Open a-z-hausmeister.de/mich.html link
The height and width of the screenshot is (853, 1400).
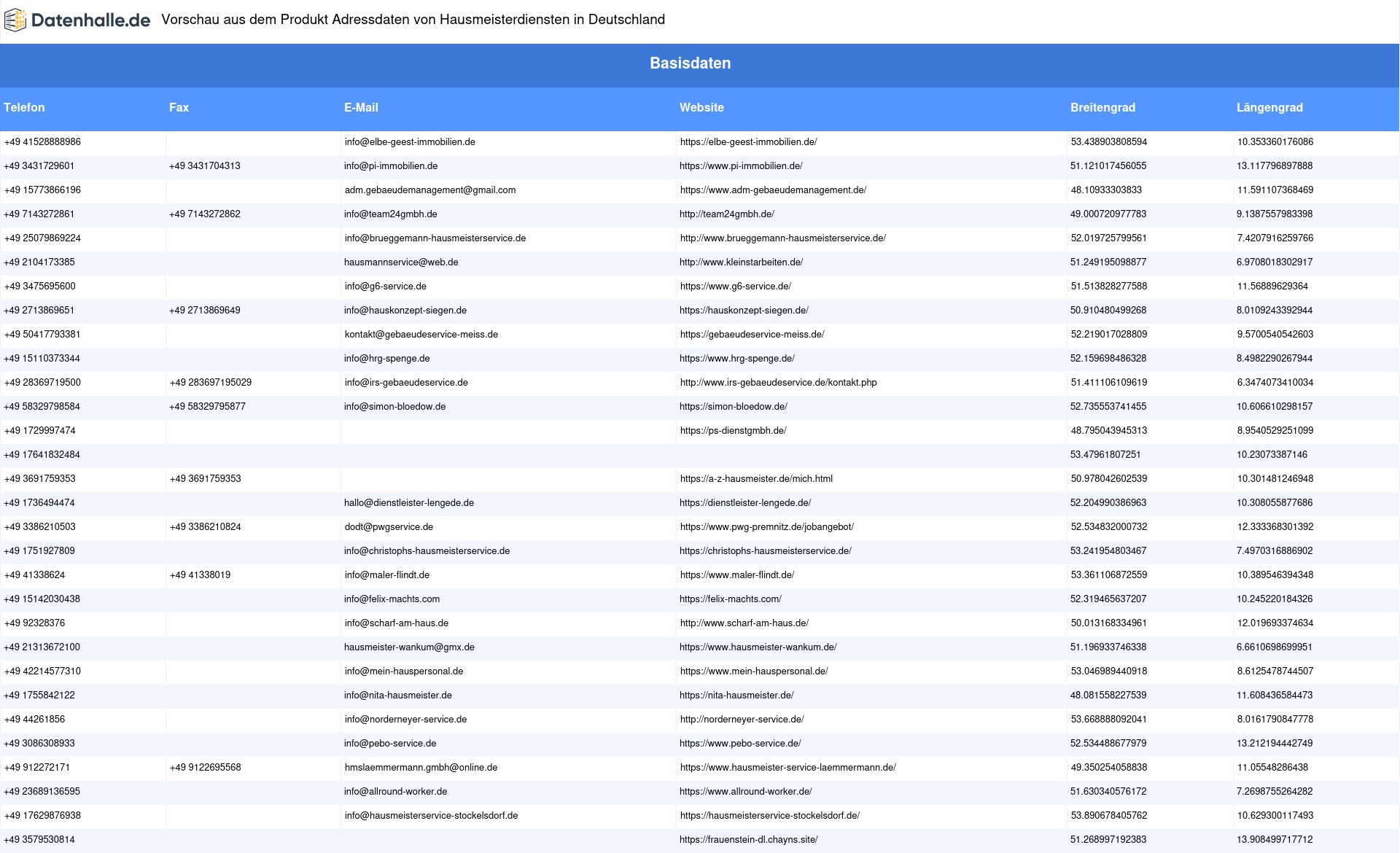click(x=756, y=479)
